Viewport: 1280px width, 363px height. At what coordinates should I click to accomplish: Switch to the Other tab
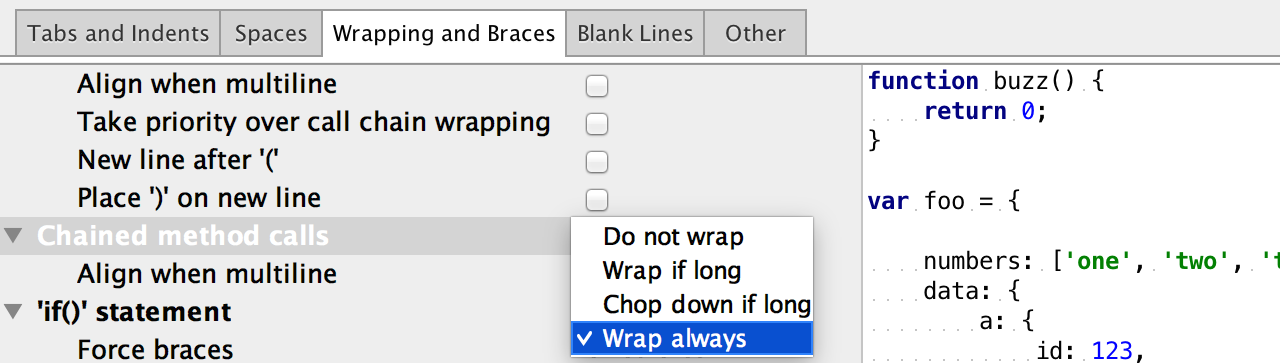[755, 33]
